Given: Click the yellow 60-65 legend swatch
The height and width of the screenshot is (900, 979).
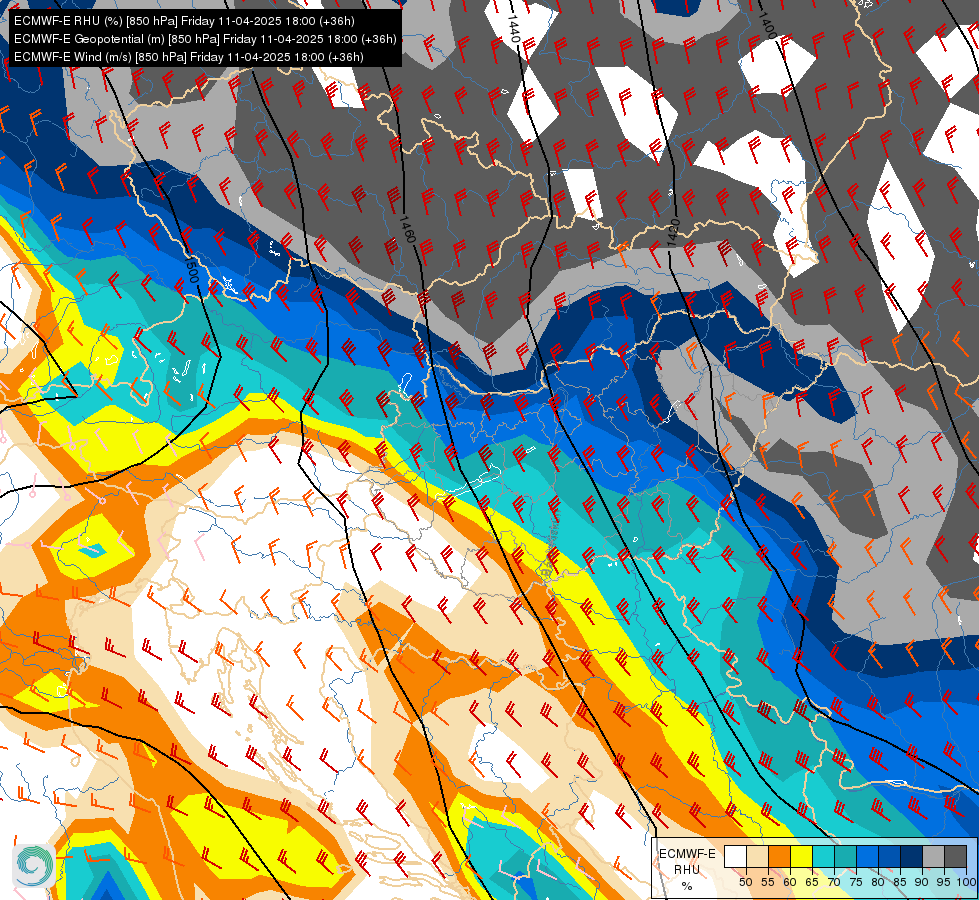Looking at the screenshot, I should [801, 856].
